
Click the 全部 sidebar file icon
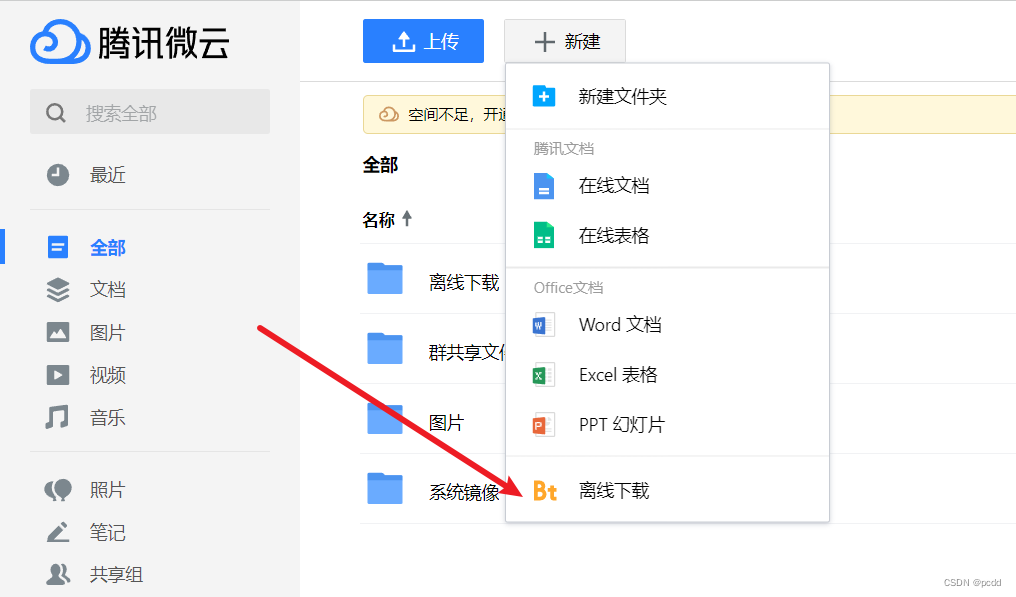tap(58, 247)
